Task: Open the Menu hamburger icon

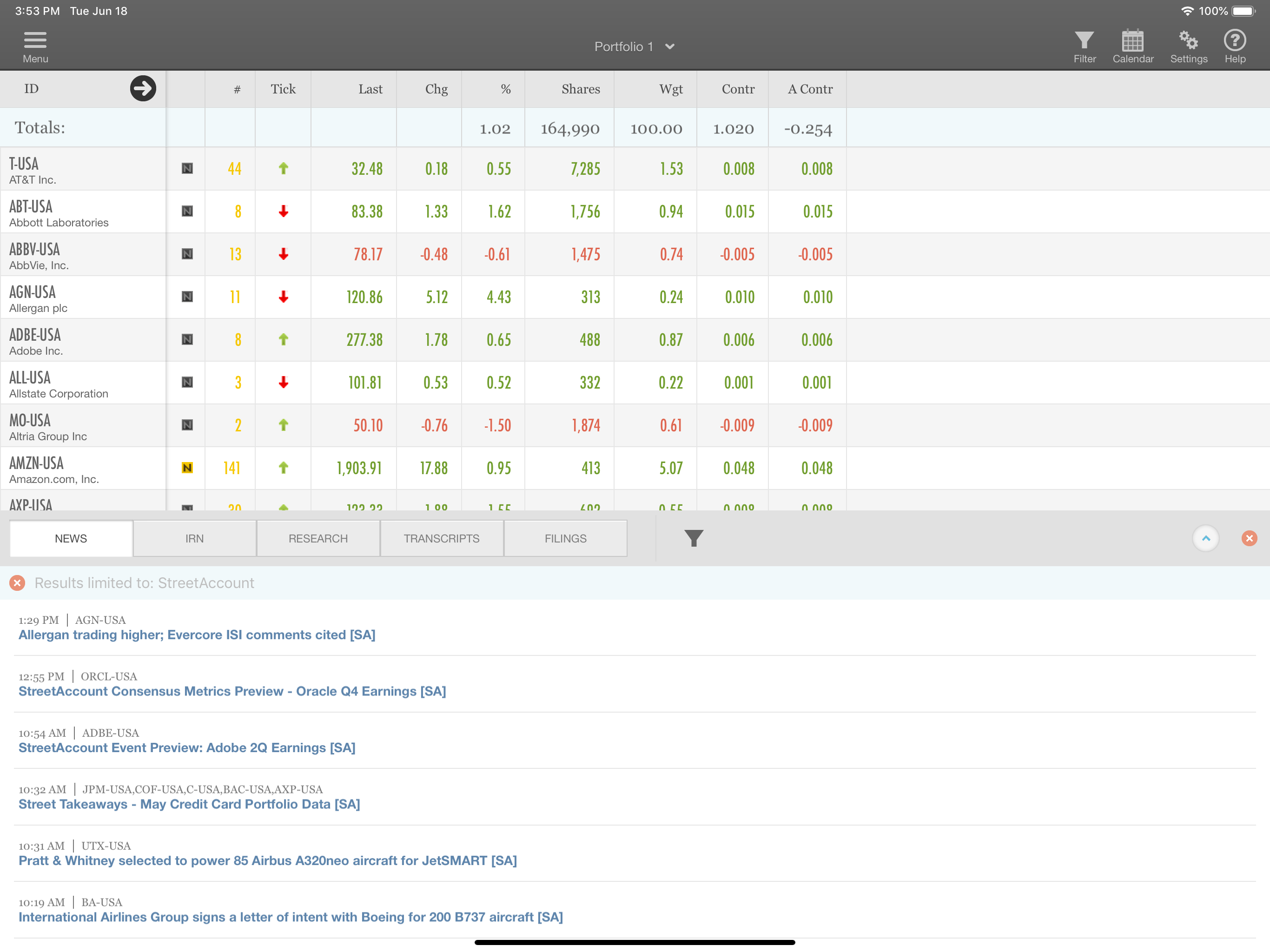Action: [35, 46]
